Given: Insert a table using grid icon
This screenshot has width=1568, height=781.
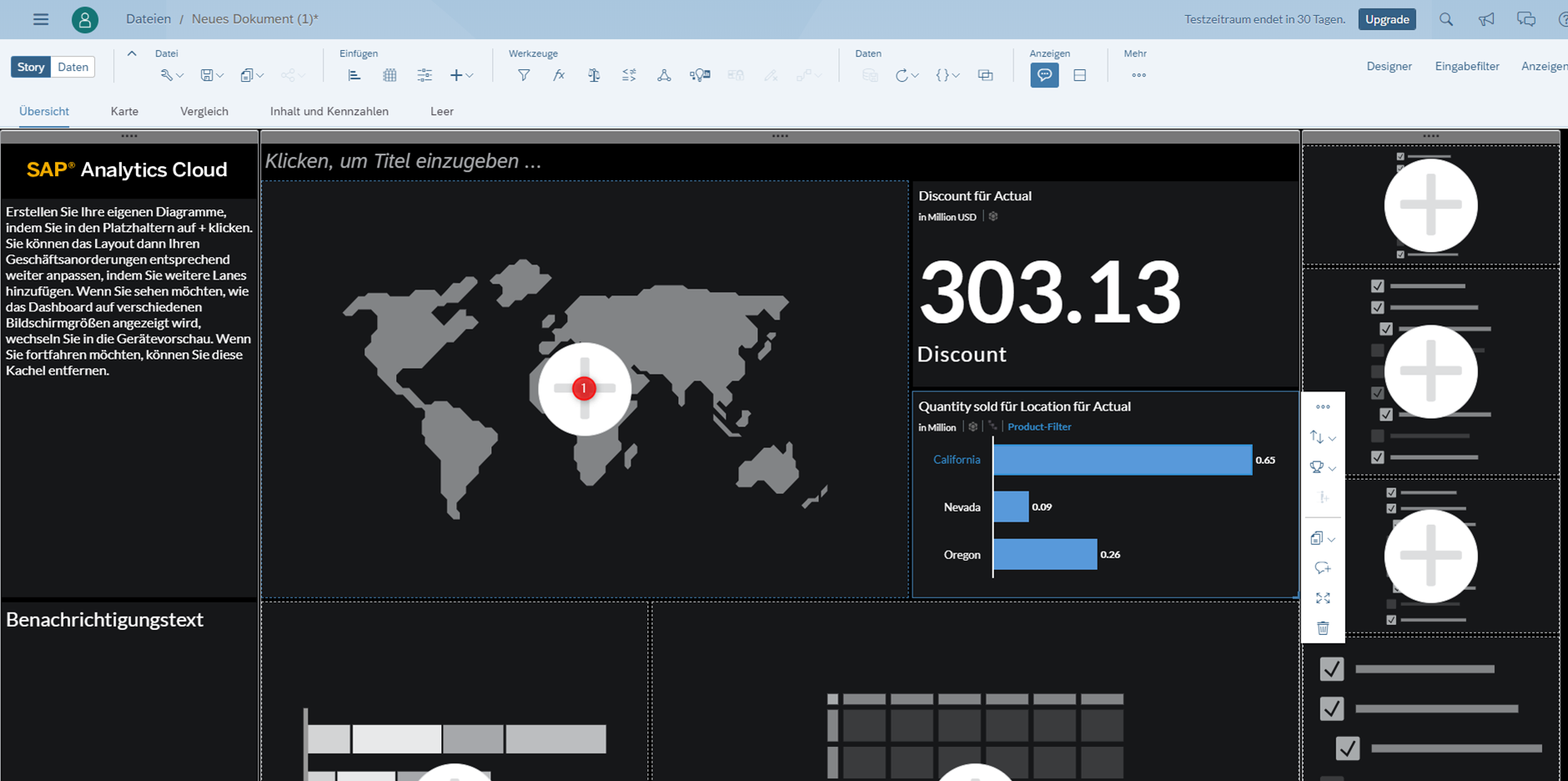Looking at the screenshot, I should pyautogui.click(x=389, y=75).
